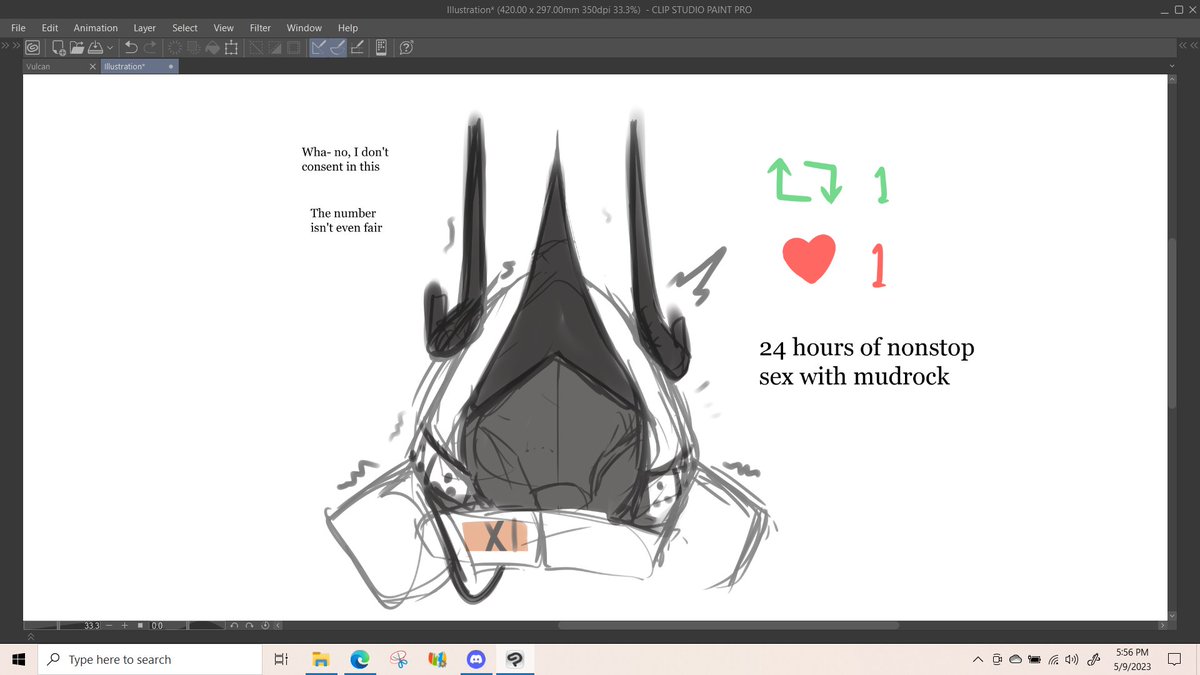Open the Layer menu
The image size is (1200, 675).
145,28
